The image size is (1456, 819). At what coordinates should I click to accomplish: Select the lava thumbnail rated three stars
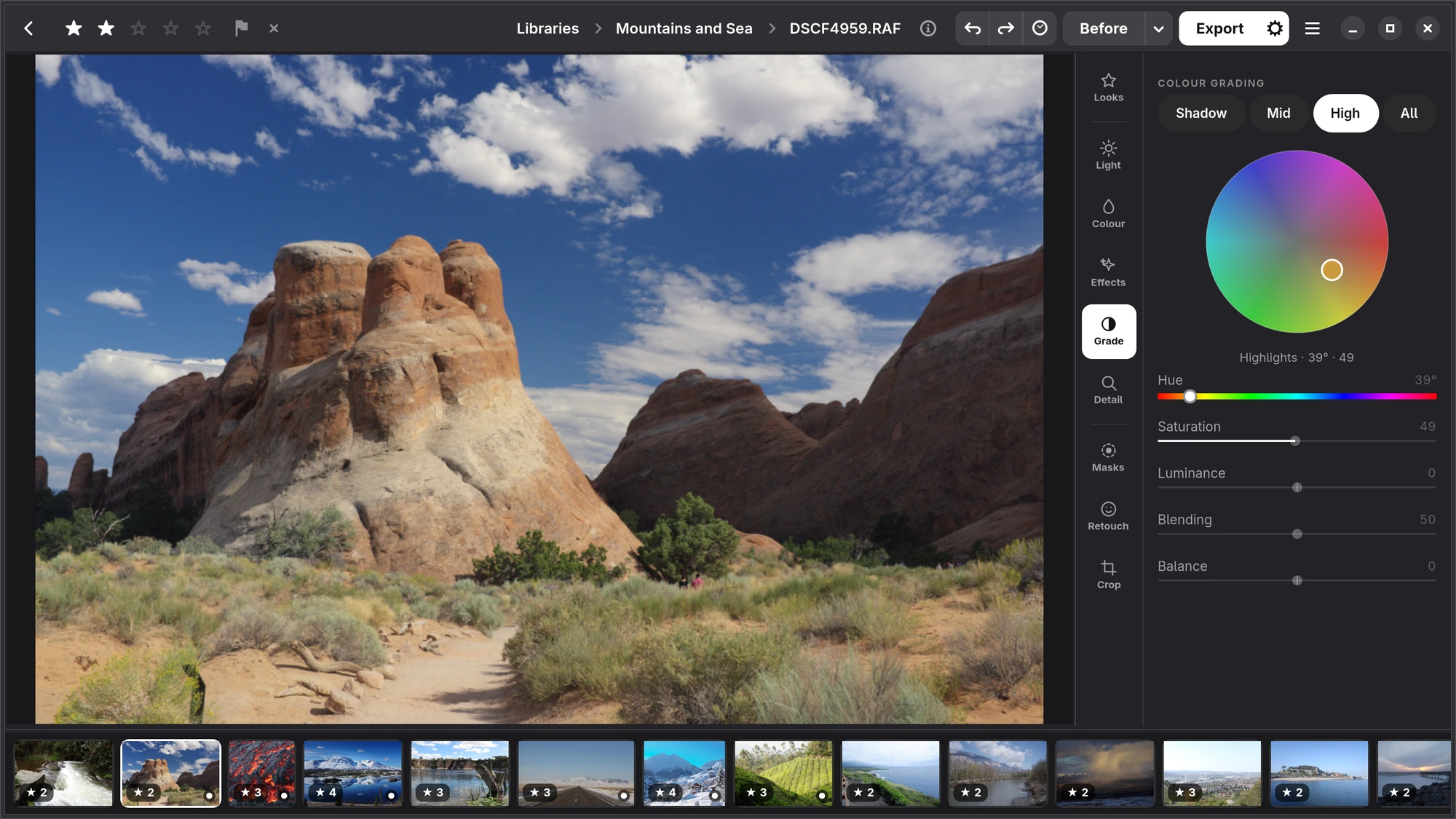[x=261, y=773]
